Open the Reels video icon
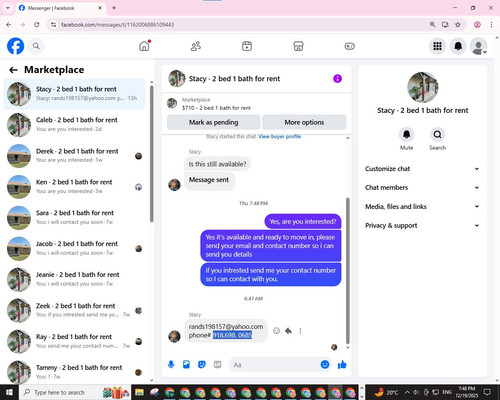The image size is (500, 400). [x=247, y=46]
